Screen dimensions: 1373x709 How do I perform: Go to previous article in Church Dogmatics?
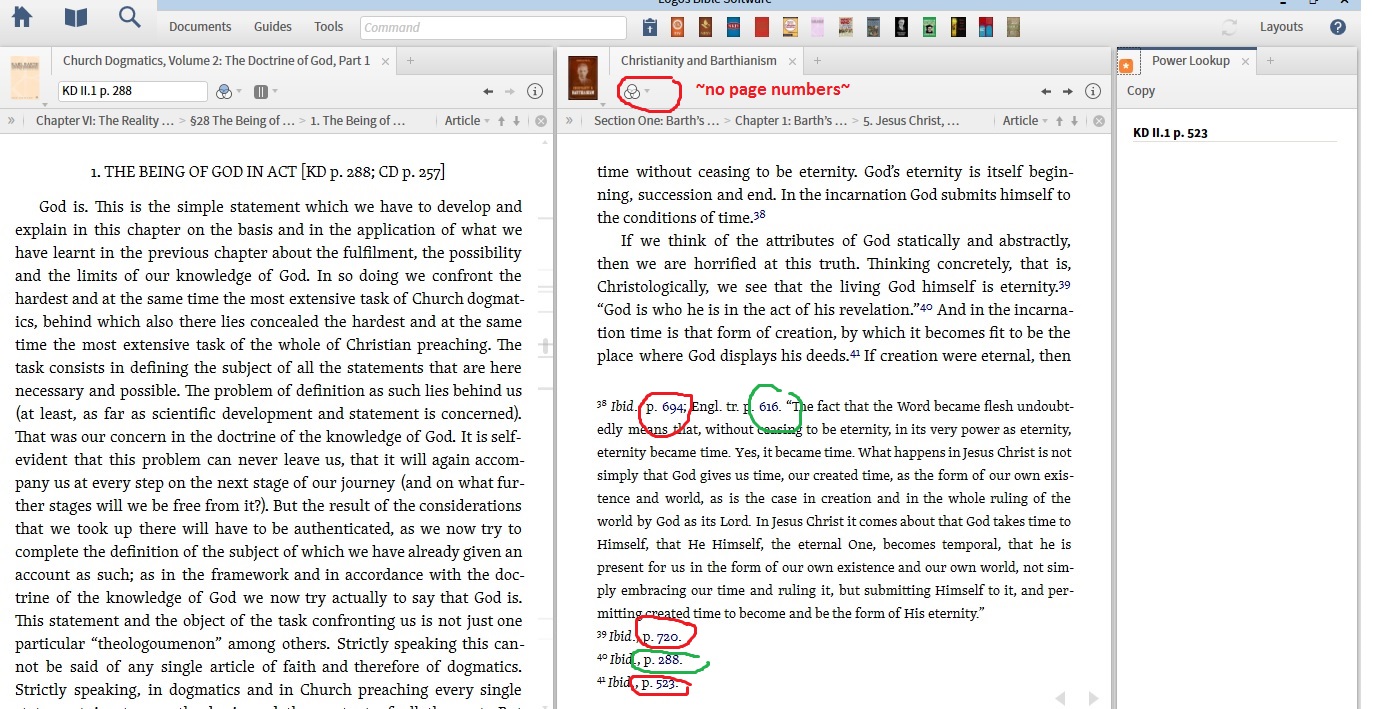pos(501,121)
